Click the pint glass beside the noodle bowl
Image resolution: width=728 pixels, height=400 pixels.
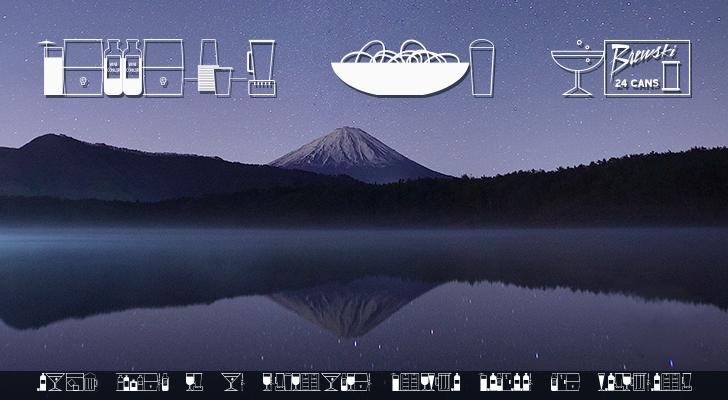point(482,69)
